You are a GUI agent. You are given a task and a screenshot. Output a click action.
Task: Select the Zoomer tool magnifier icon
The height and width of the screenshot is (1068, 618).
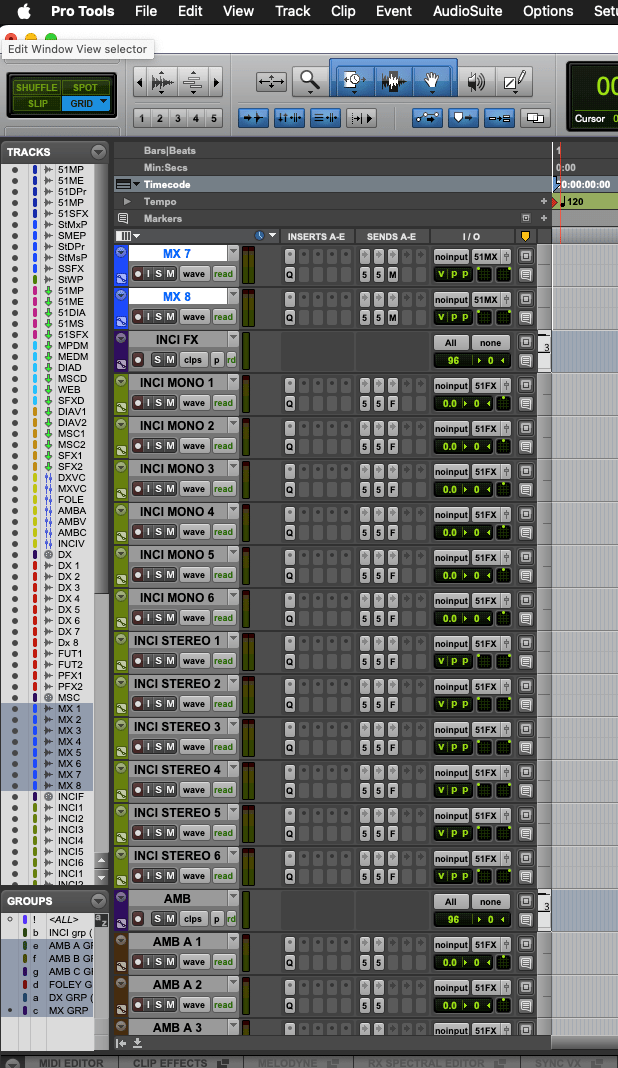(310, 82)
